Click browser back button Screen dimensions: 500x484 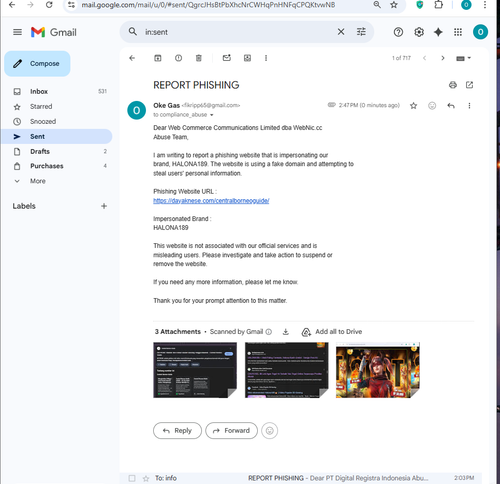point(12,5)
